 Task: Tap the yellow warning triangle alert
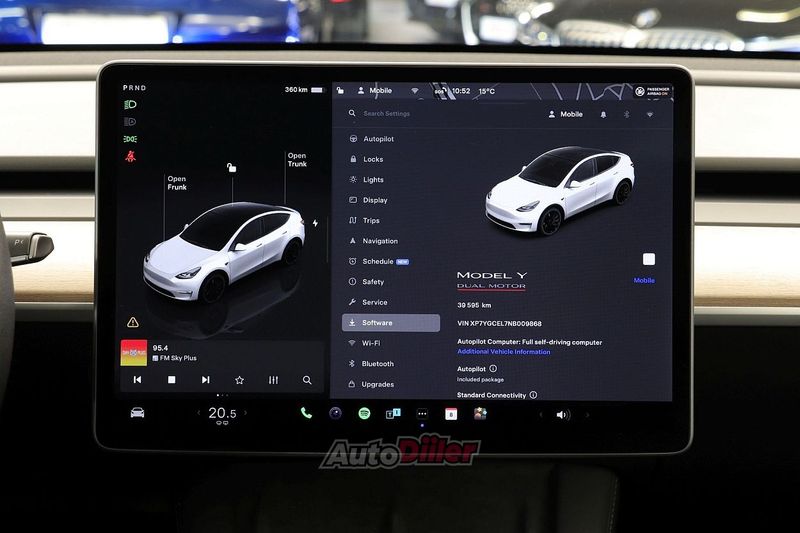pos(133,322)
